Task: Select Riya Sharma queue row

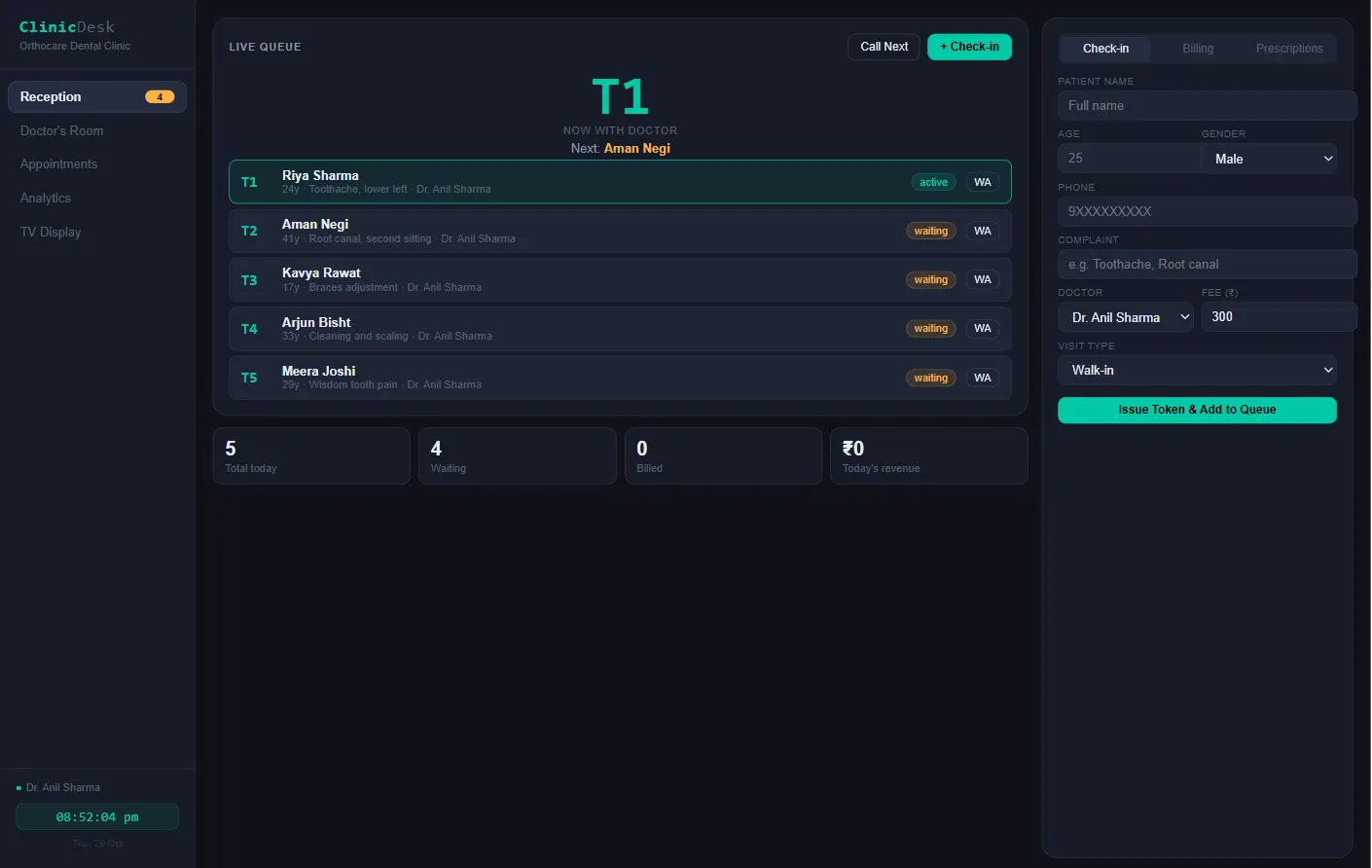Action: (x=620, y=182)
